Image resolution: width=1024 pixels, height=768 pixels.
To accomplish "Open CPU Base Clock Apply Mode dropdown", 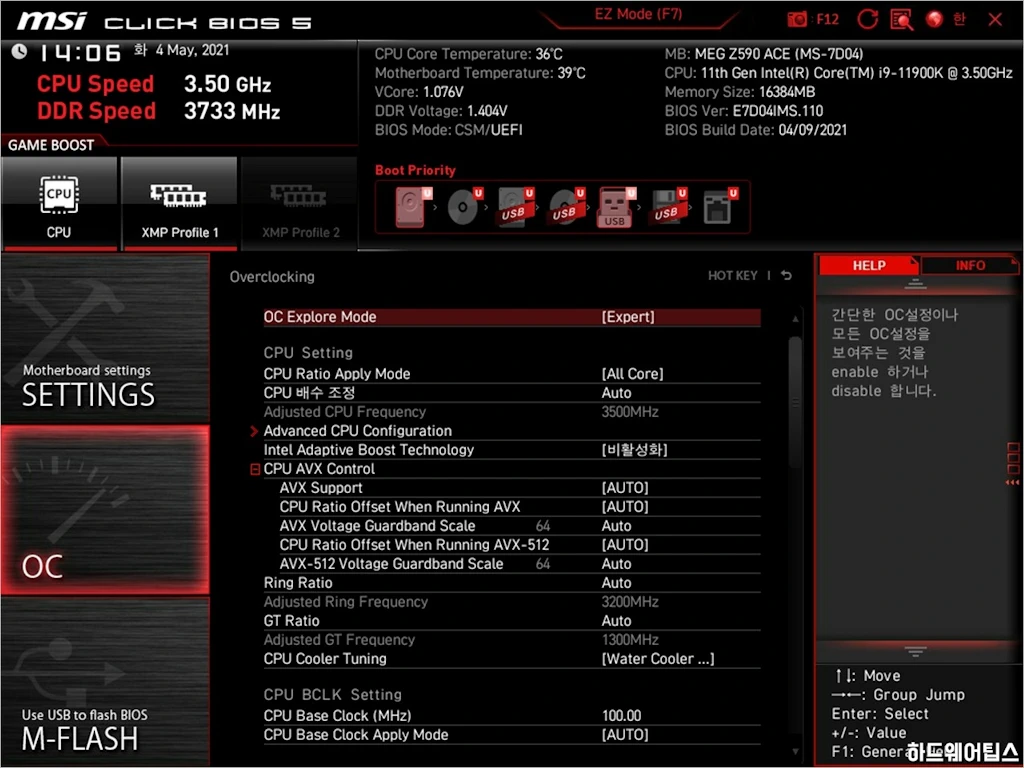I will coord(512,735).
